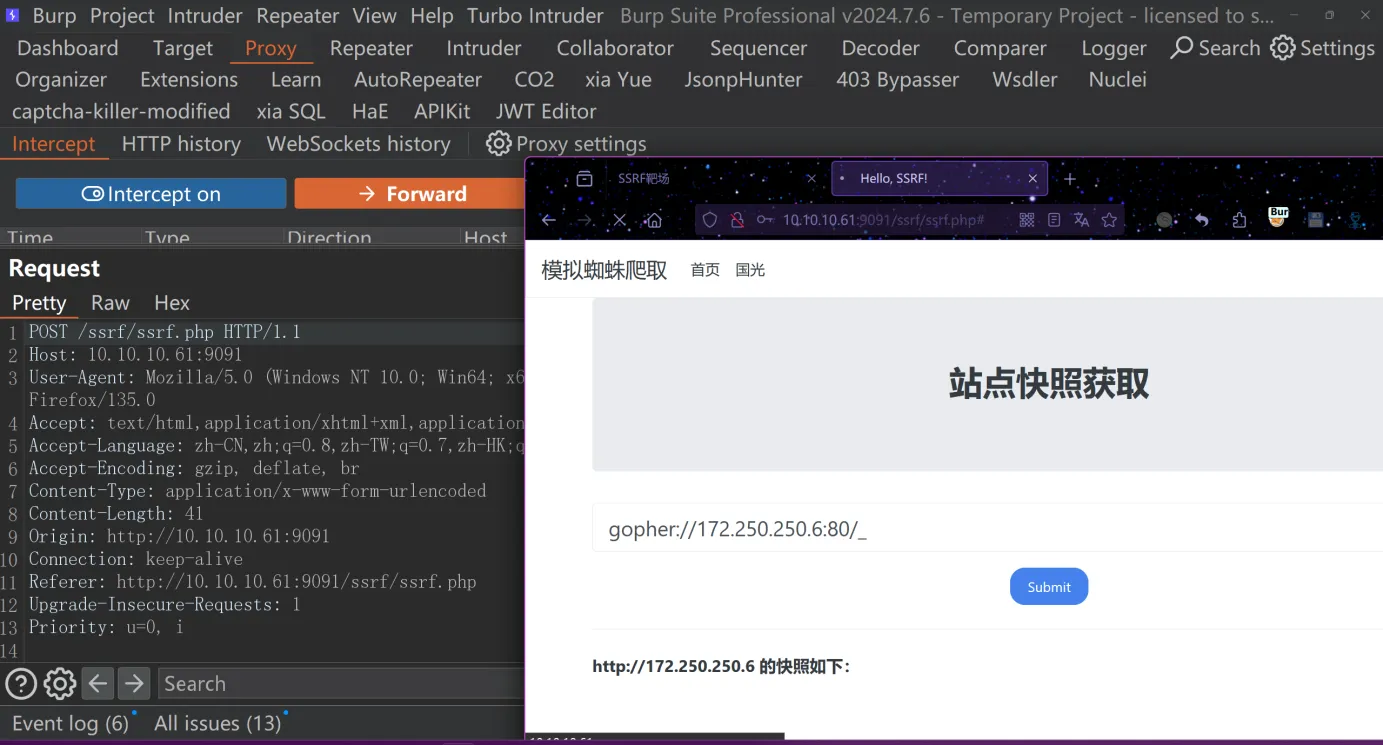The height and width of the screenshot is (745, 1383).
Task: Click the undo arrow toolbar icon in browser
Action: pyautogui.click(x=1202, y=220)
